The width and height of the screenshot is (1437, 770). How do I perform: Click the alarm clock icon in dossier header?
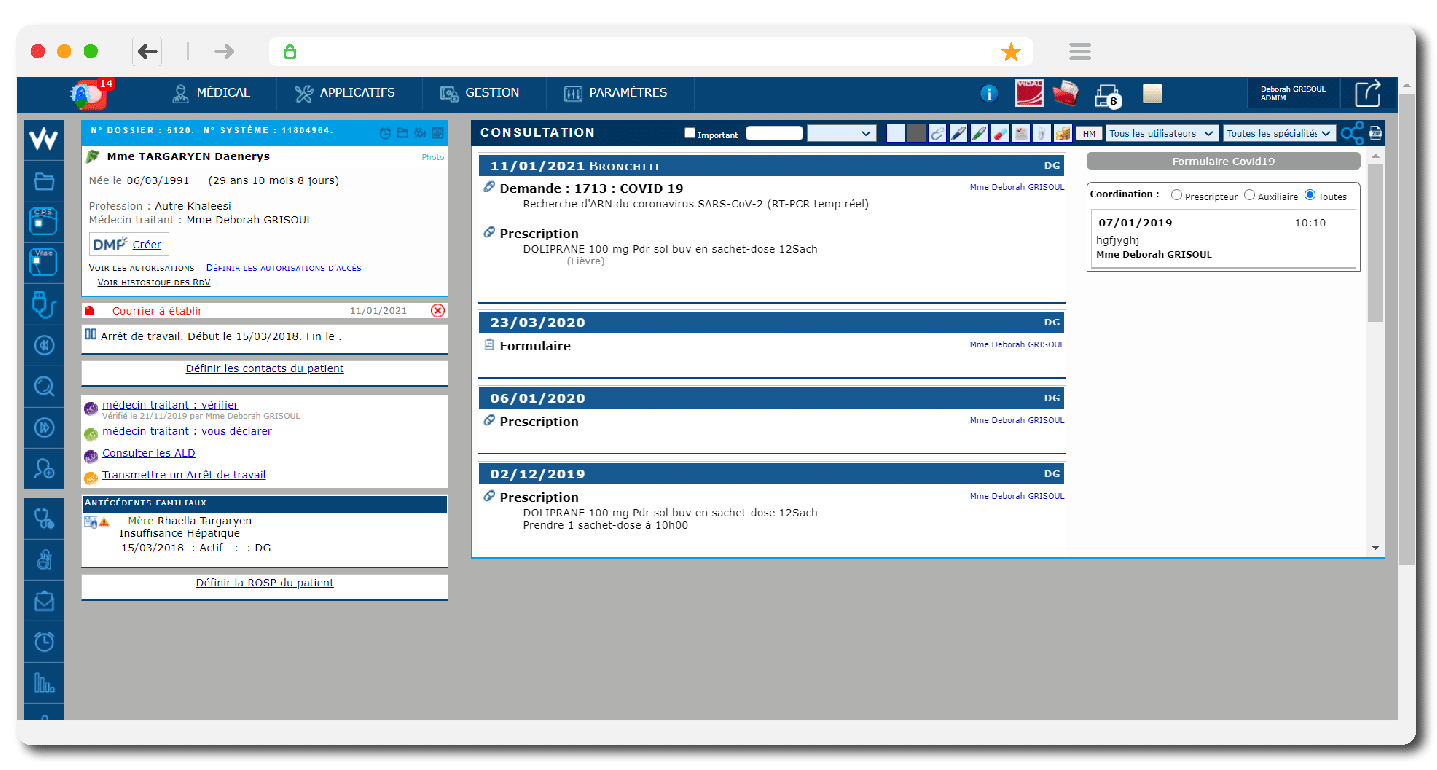pyautogui.click(x=385, y=133)
